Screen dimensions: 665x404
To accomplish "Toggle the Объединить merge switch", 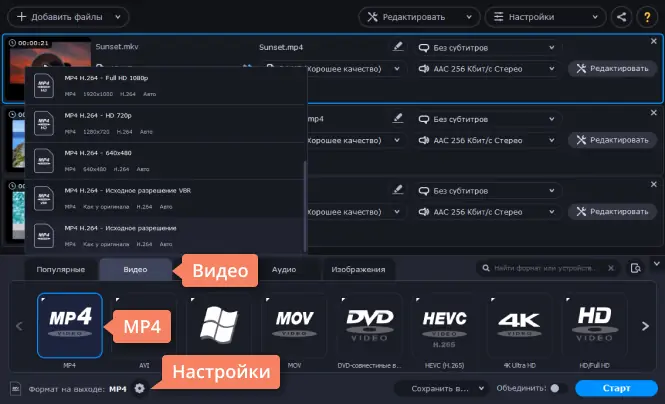I will 558,388.
